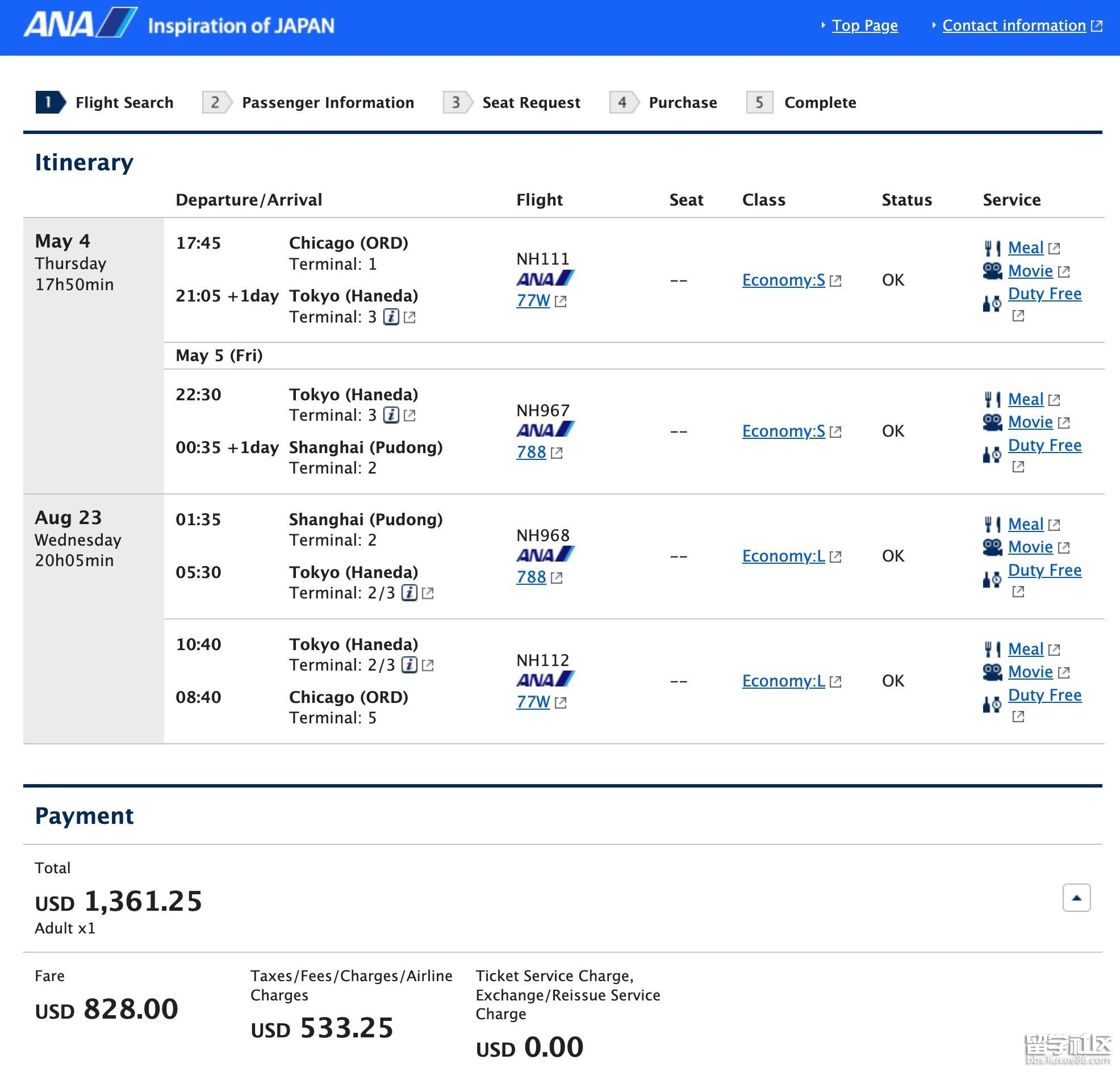The height and width of the screenshot is (1072, 1120).
Task: Click the duty free bottle icon for NH967
Action: 992,455
